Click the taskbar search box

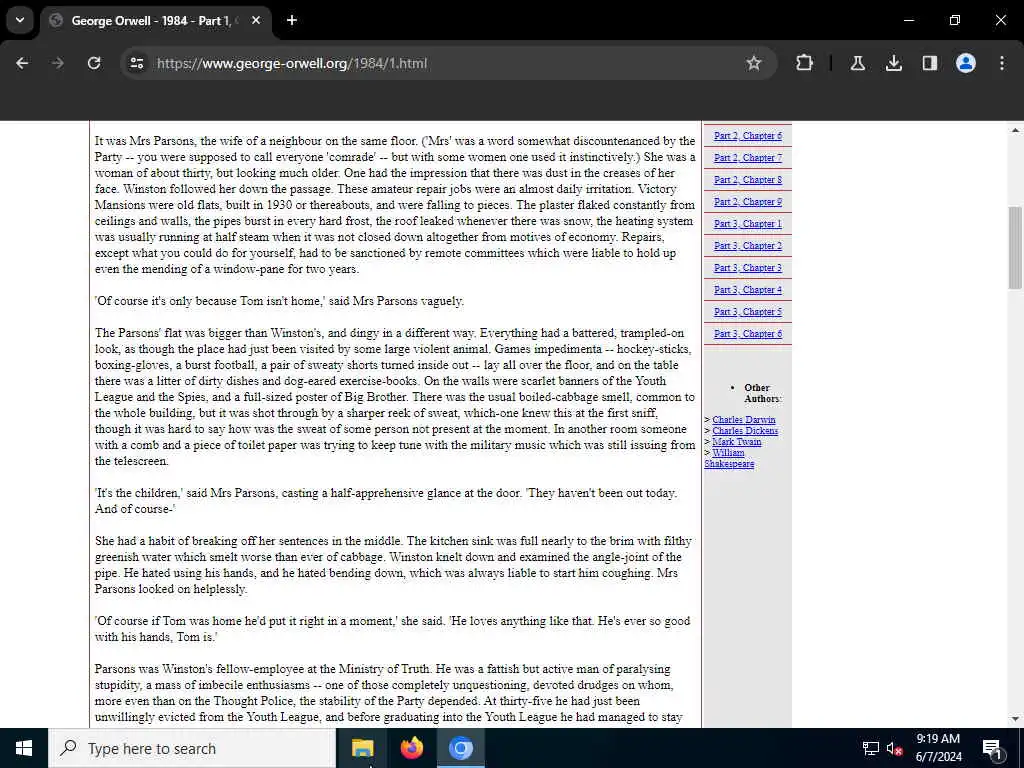(191, 748)
